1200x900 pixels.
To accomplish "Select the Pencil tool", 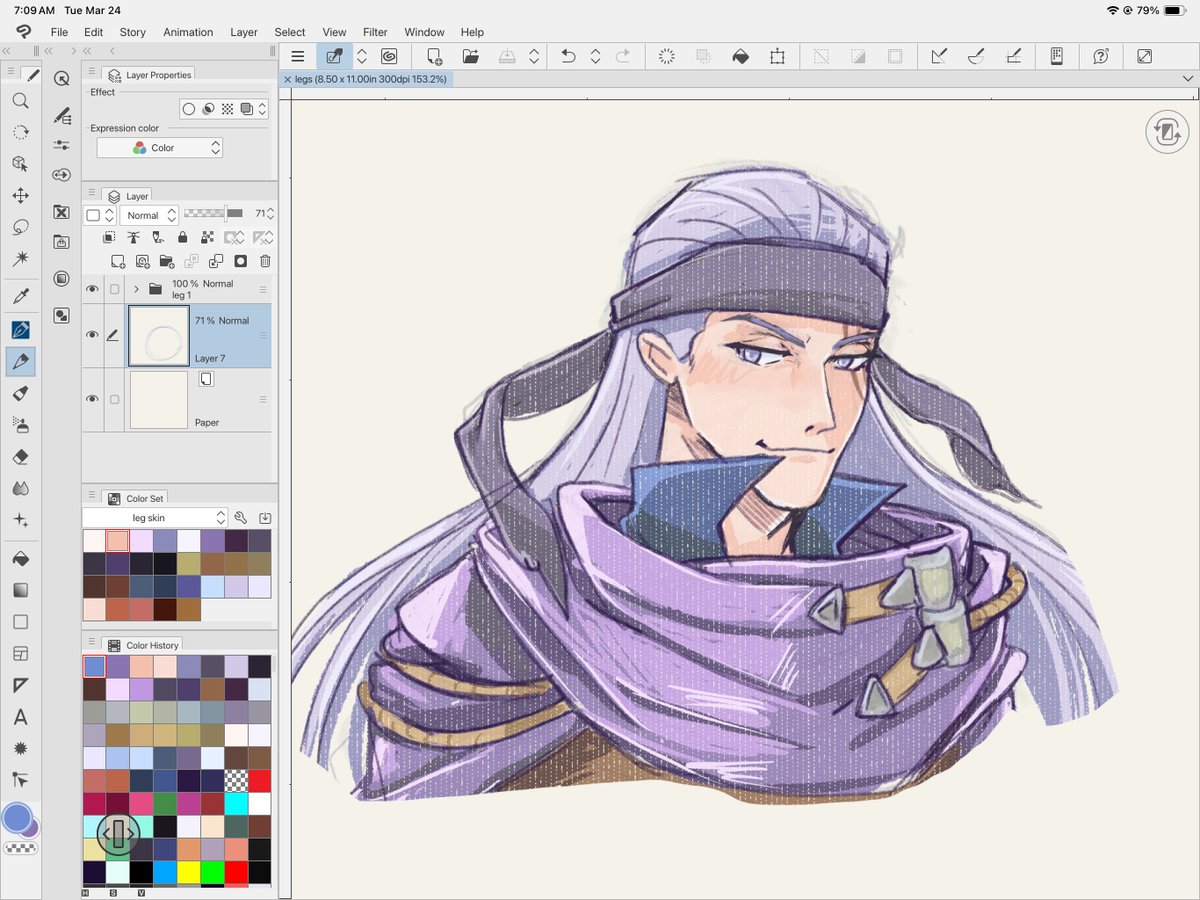I will 20,361.
